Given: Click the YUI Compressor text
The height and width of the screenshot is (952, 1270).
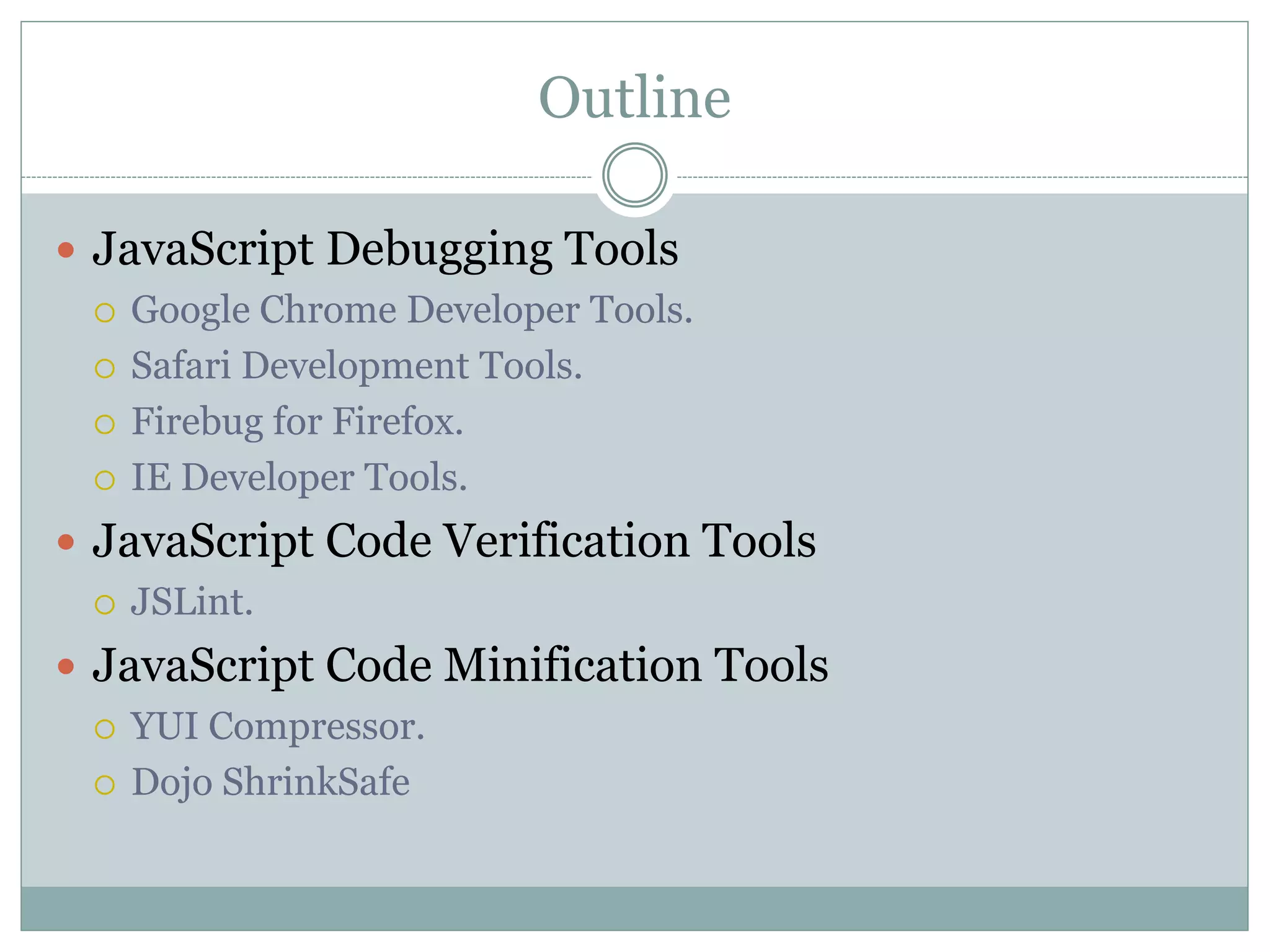Looking at the screenshot, I should click(277, 726).
